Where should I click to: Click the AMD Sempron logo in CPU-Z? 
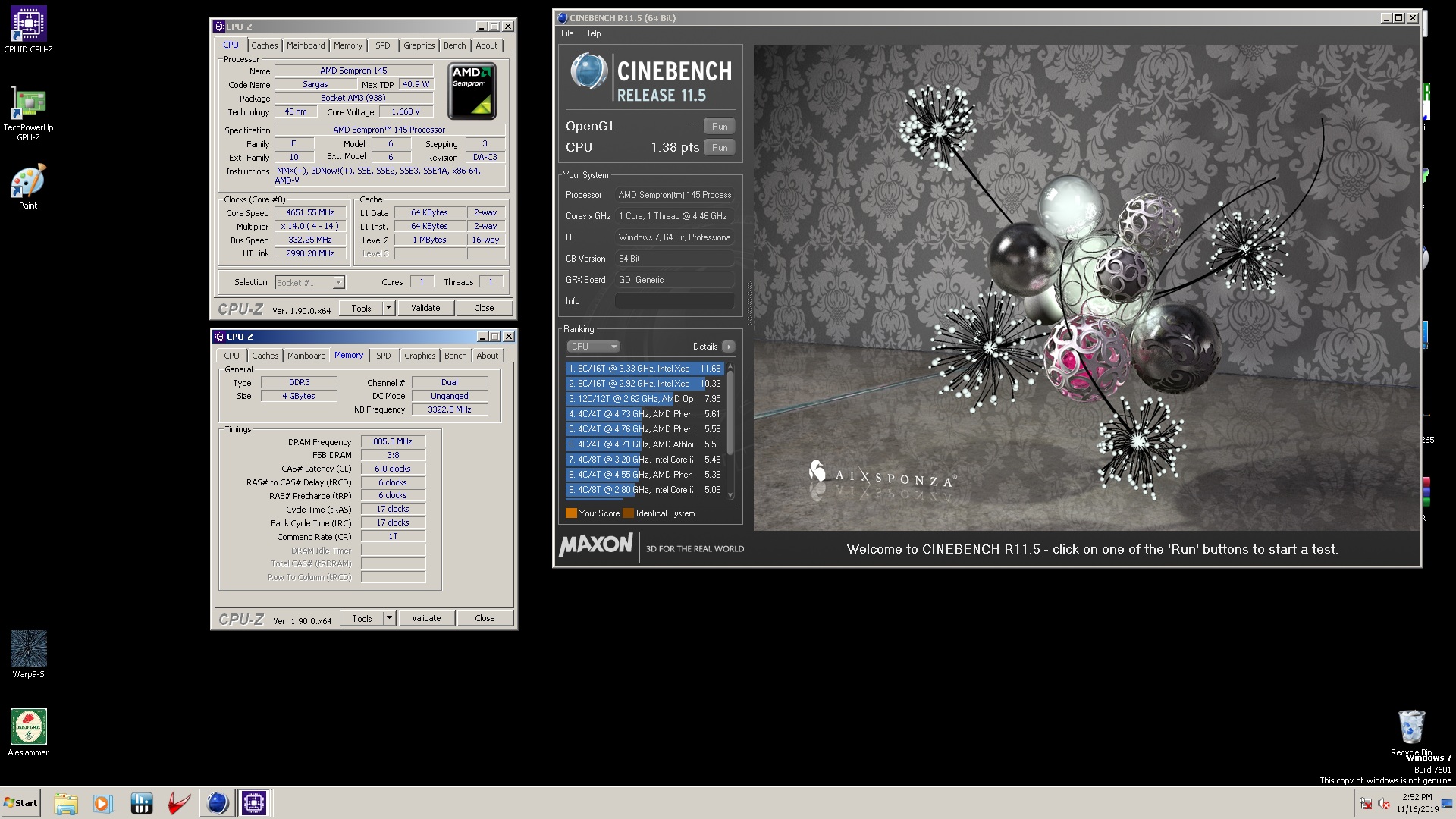(472, 92)
